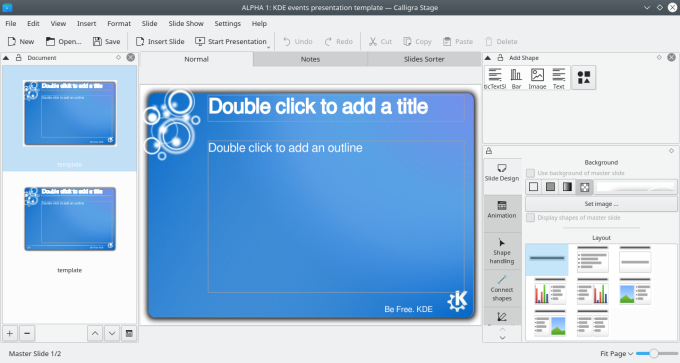This screenshot has height=363, width=680.
Task: Click the Set image ... button
Action: [x=601, y=204]
